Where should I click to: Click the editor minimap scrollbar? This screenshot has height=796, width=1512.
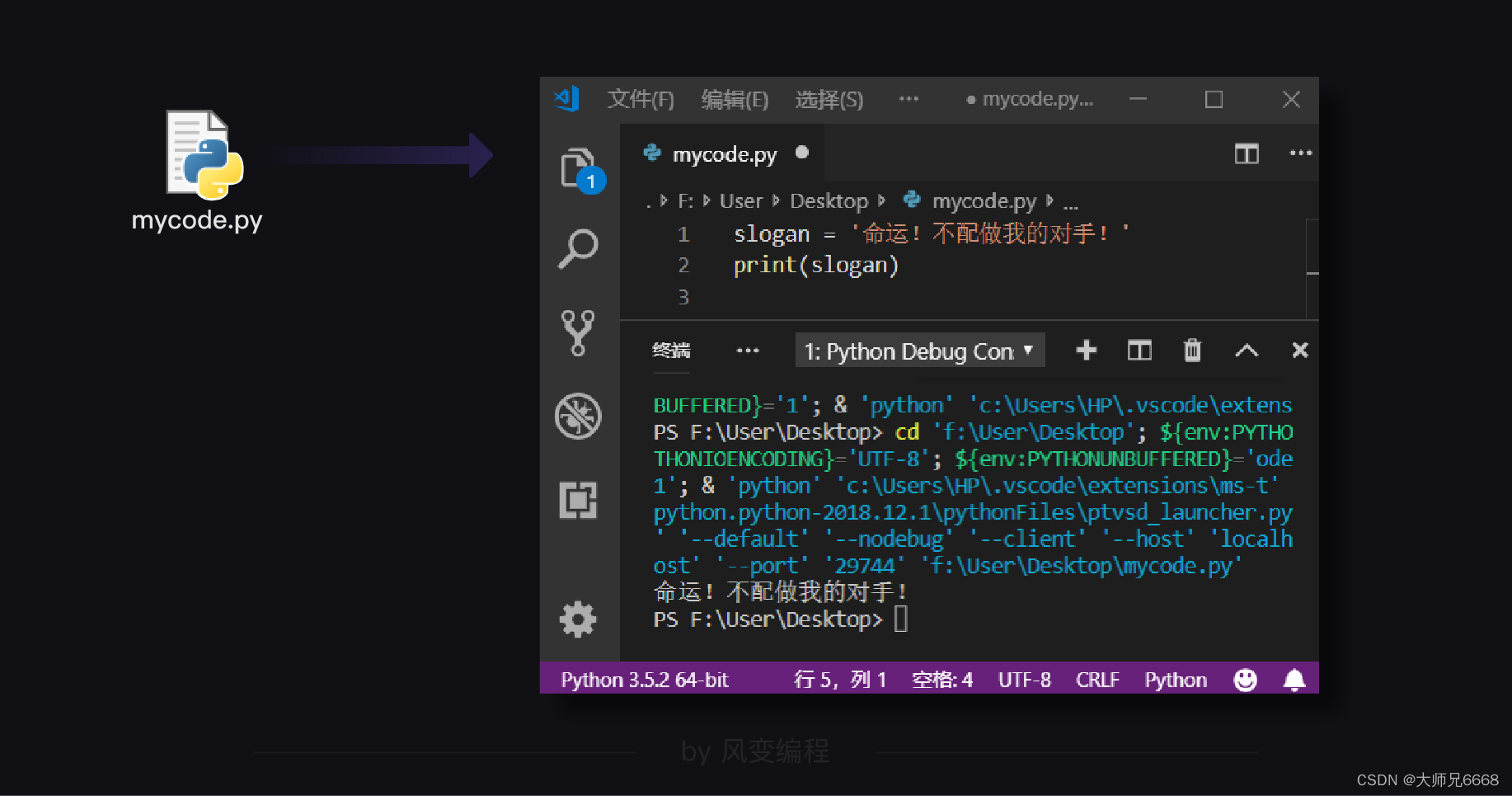point(1312,268)
